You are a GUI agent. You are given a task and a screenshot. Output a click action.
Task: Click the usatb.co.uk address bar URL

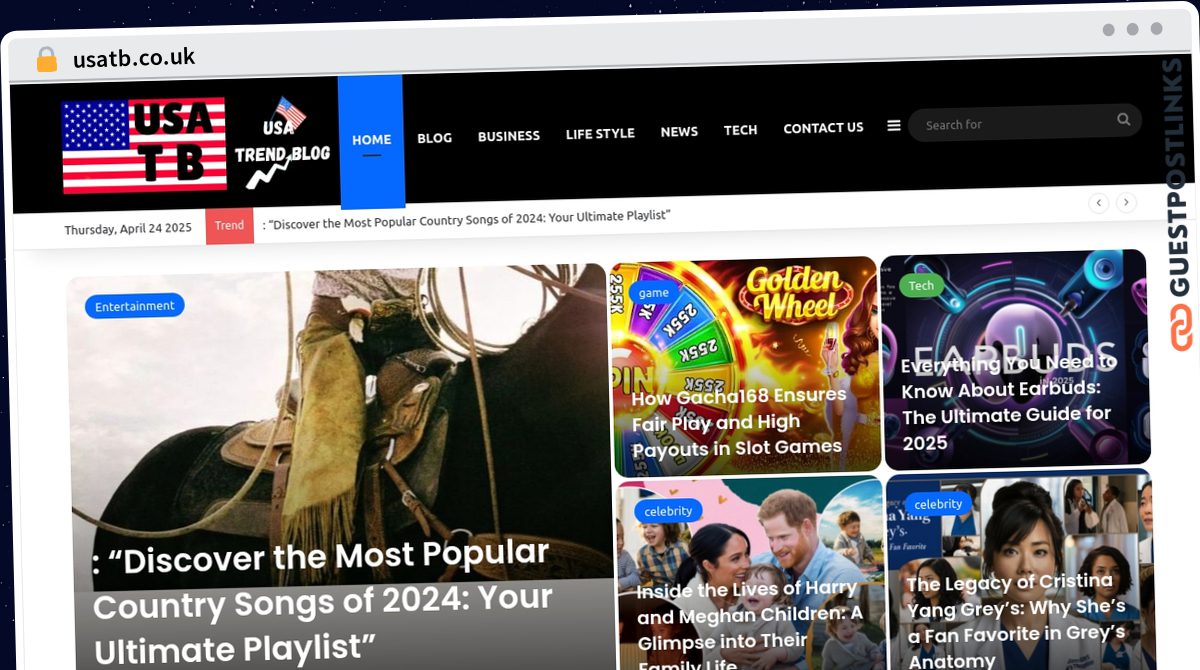tap(134, 58)
